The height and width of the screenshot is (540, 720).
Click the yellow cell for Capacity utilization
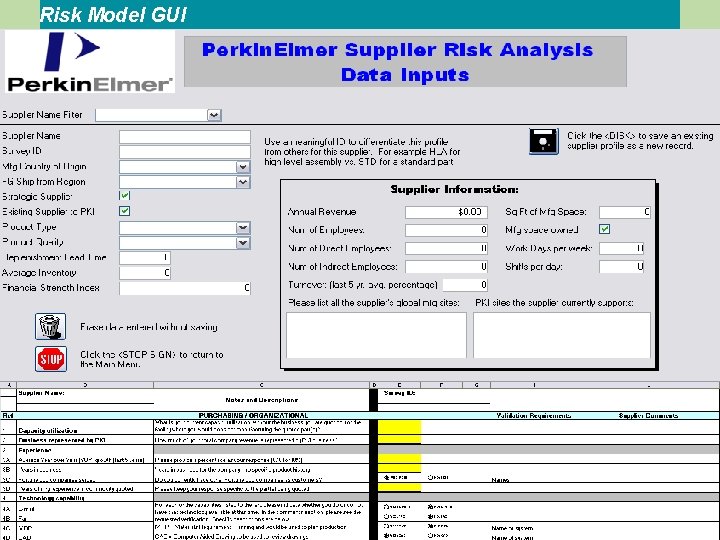(x=399, y=427)
